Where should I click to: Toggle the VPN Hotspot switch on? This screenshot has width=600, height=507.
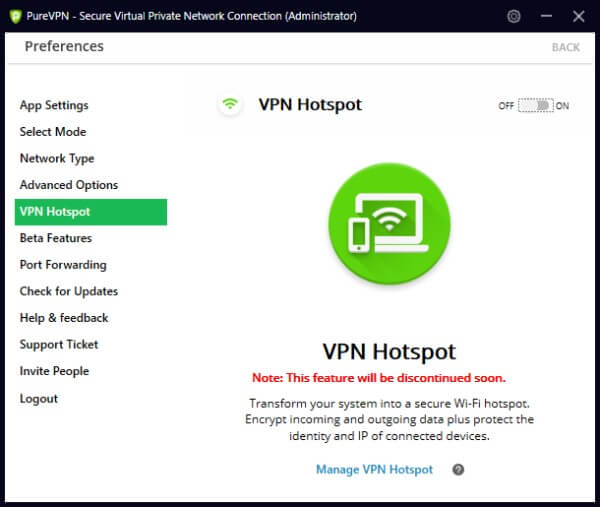click(x=535, y=105)
